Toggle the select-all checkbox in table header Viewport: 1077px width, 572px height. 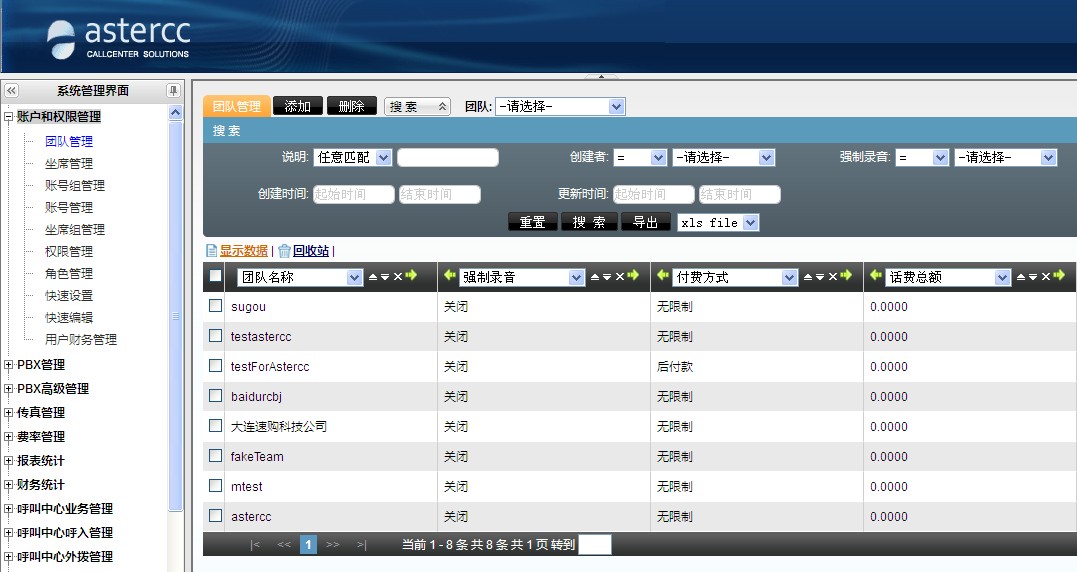pos(215,276)
